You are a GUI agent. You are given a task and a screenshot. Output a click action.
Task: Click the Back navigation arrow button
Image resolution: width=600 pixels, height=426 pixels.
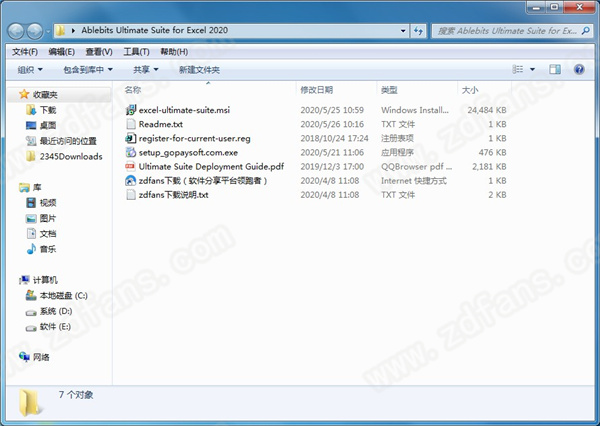(x=16, y=31)
